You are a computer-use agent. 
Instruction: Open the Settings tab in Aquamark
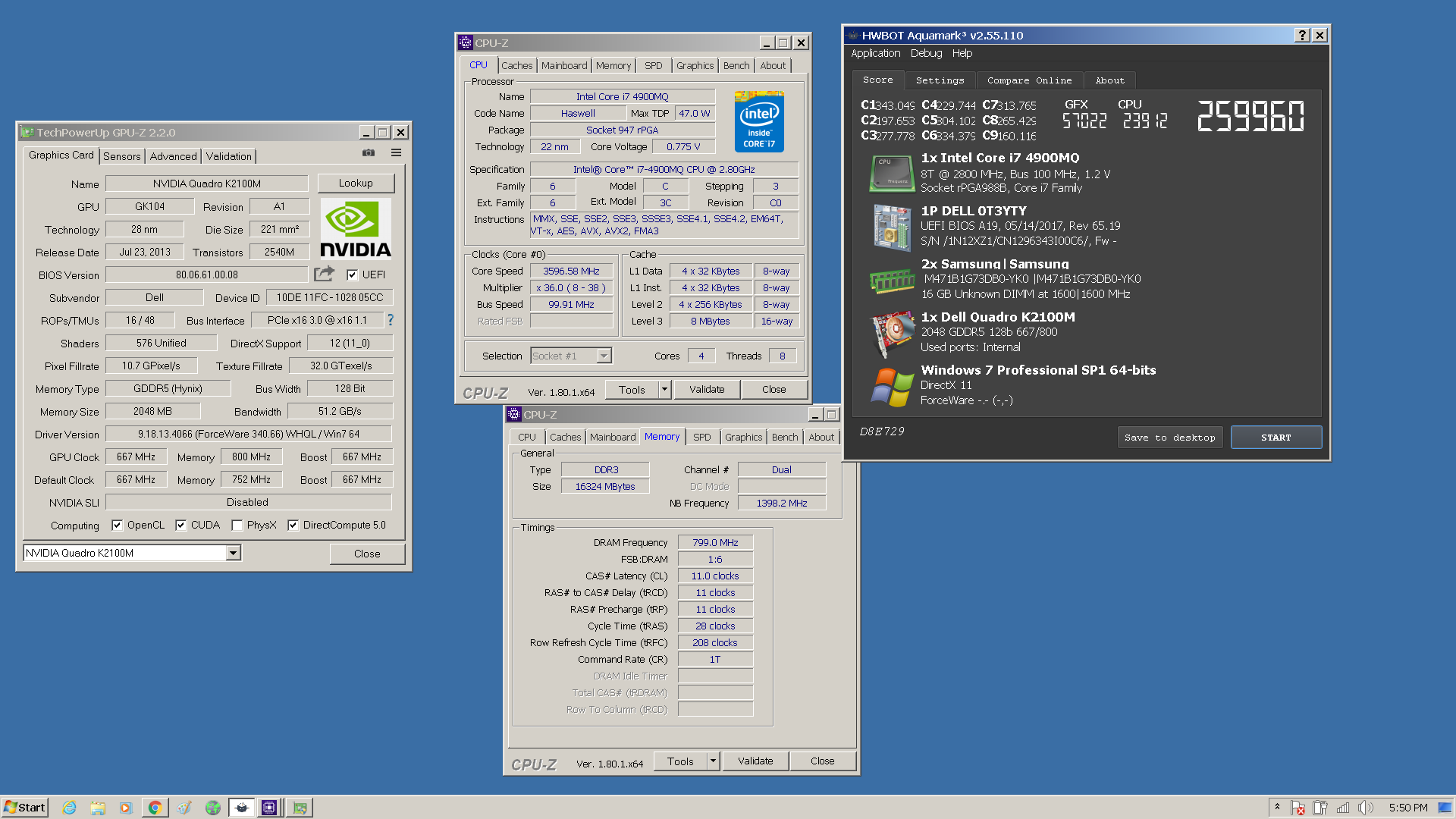(x=940, y=80)
